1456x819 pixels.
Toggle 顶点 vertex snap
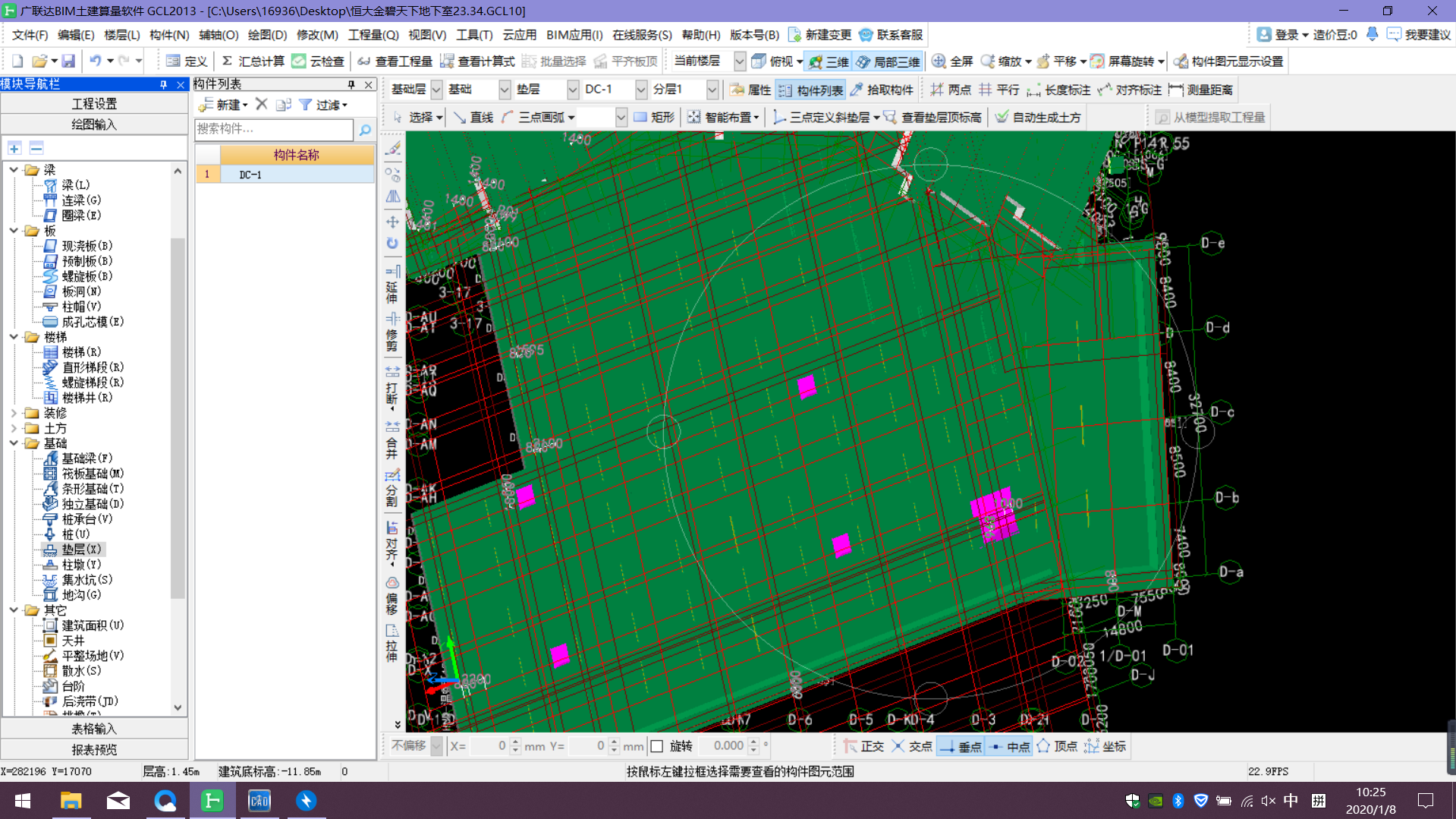pyautogui.click(x=1058, y=746)
